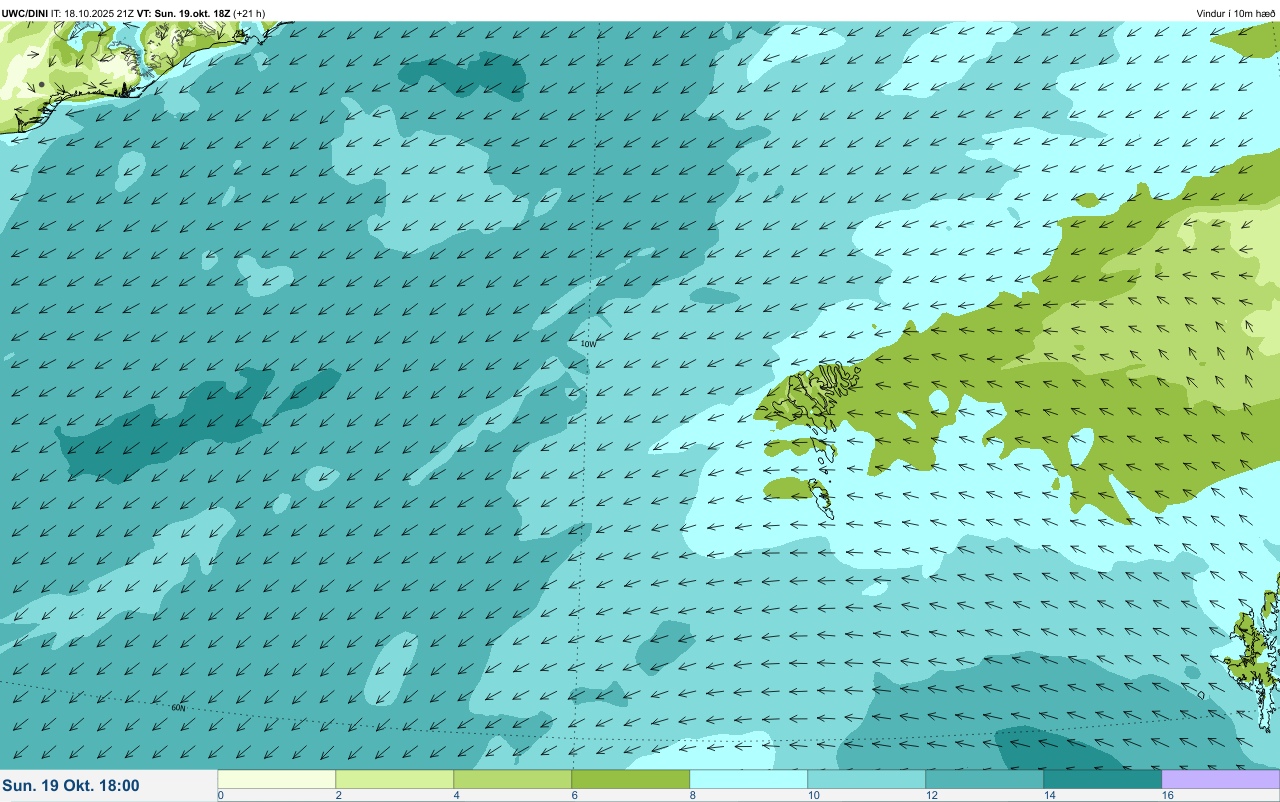Viewport: 1280px width, 802px height.
Task: Click the '(+21 h)' forecast offset text
Action: [x=249, y=13]
